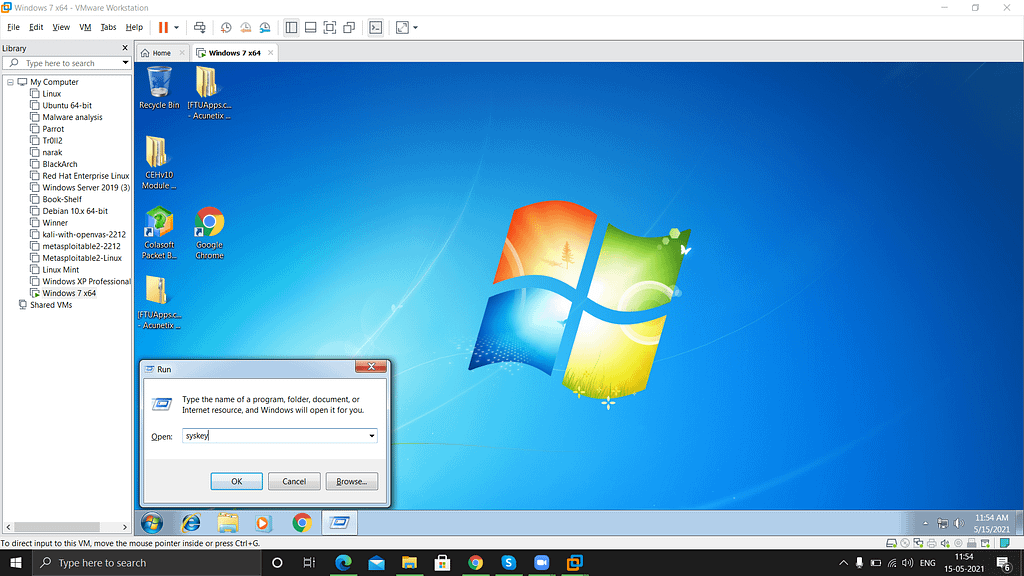Open the power options dropdown beside Pause
This screenshot has width=1024, height=576.
click(176, 27)
